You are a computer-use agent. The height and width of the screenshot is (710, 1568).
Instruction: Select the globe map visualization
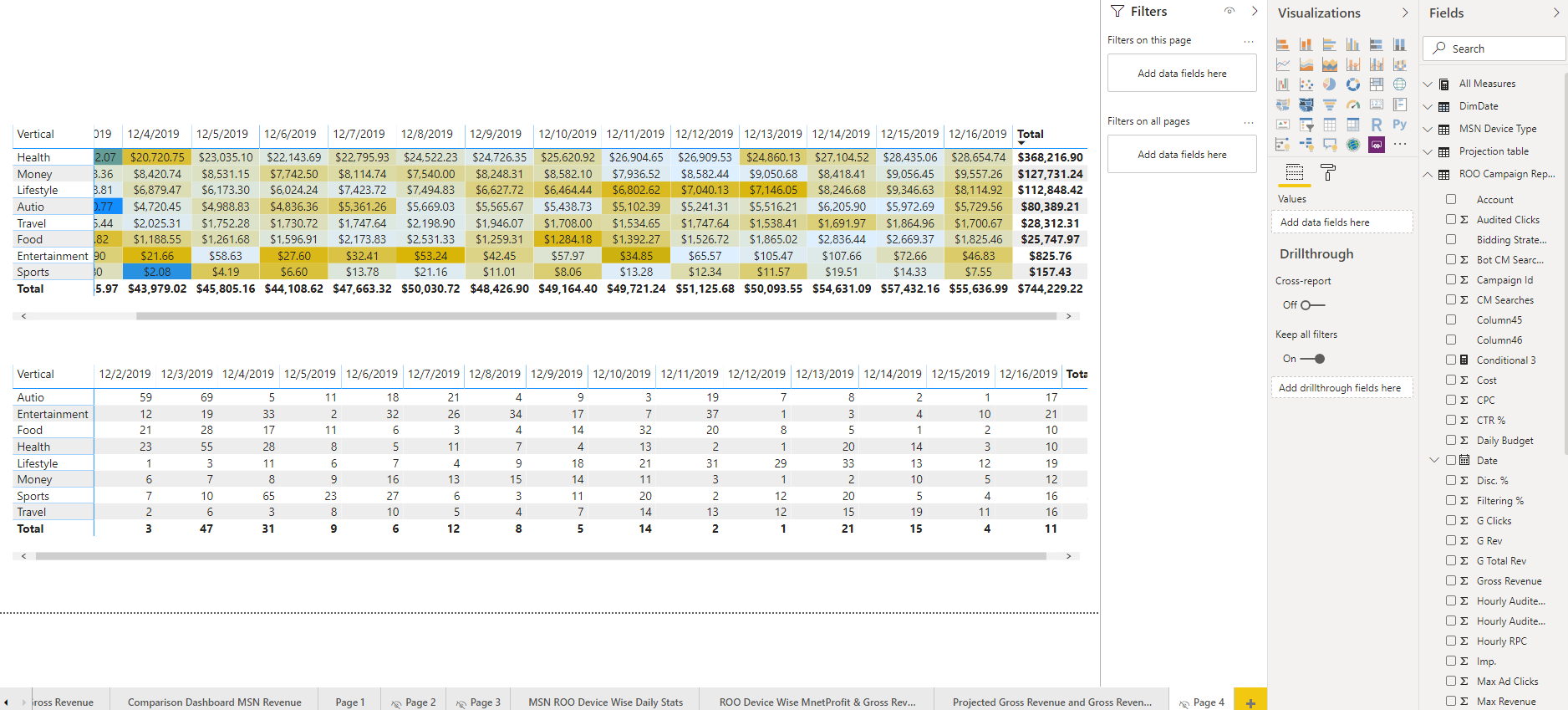pyautogui.click(x=1400, y=84)
